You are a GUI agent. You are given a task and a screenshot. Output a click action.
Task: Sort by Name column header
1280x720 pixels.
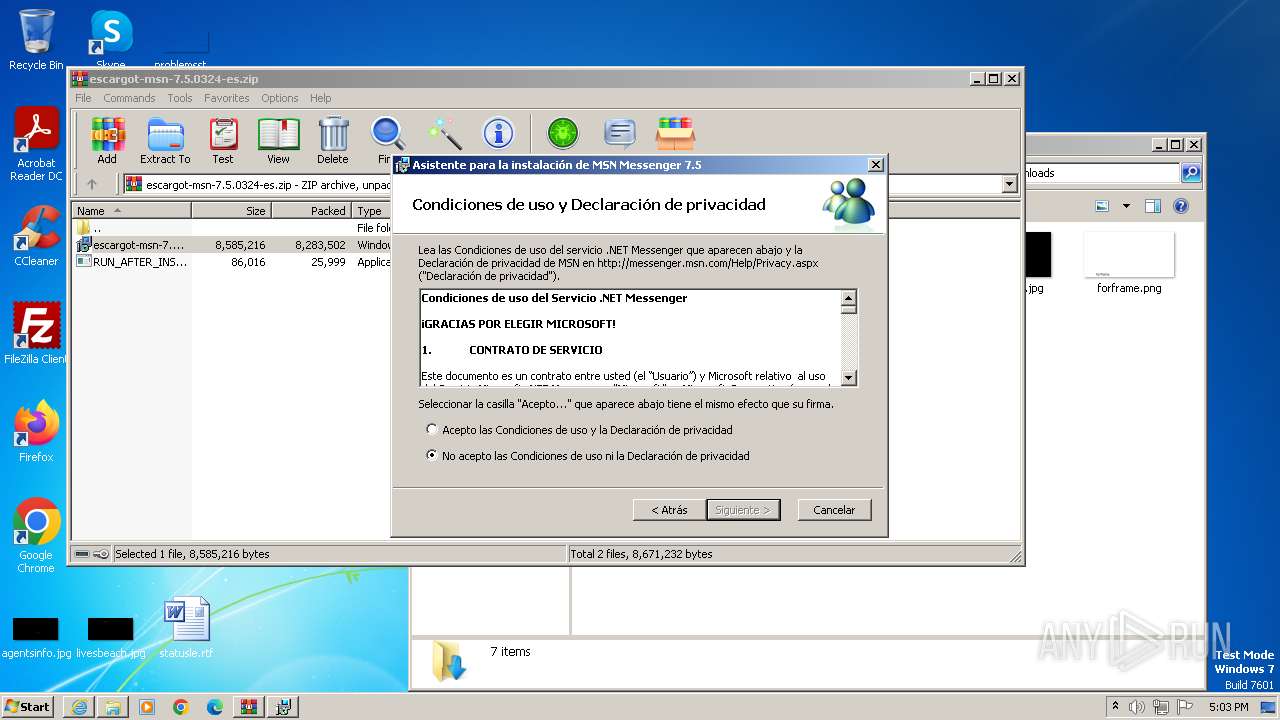(132, 211)
